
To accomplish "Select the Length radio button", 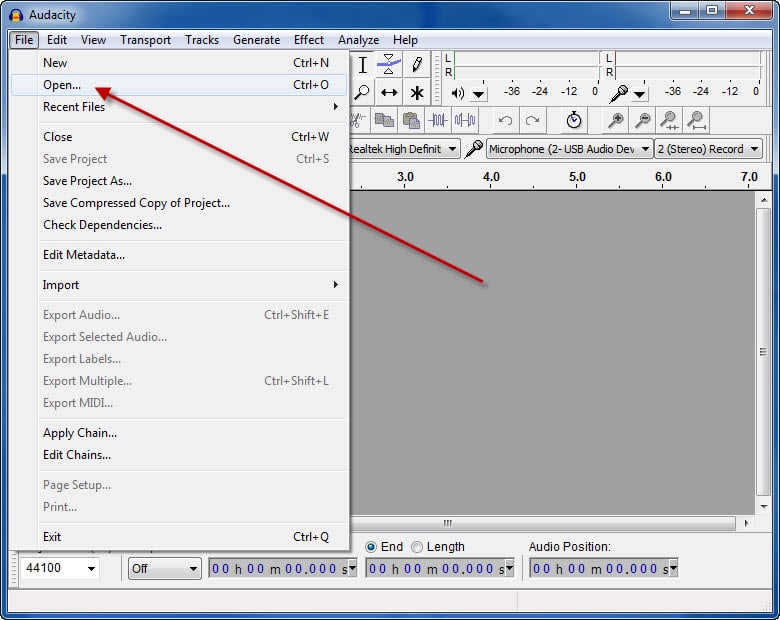I will pyautogui.click(x=417, y=547).
